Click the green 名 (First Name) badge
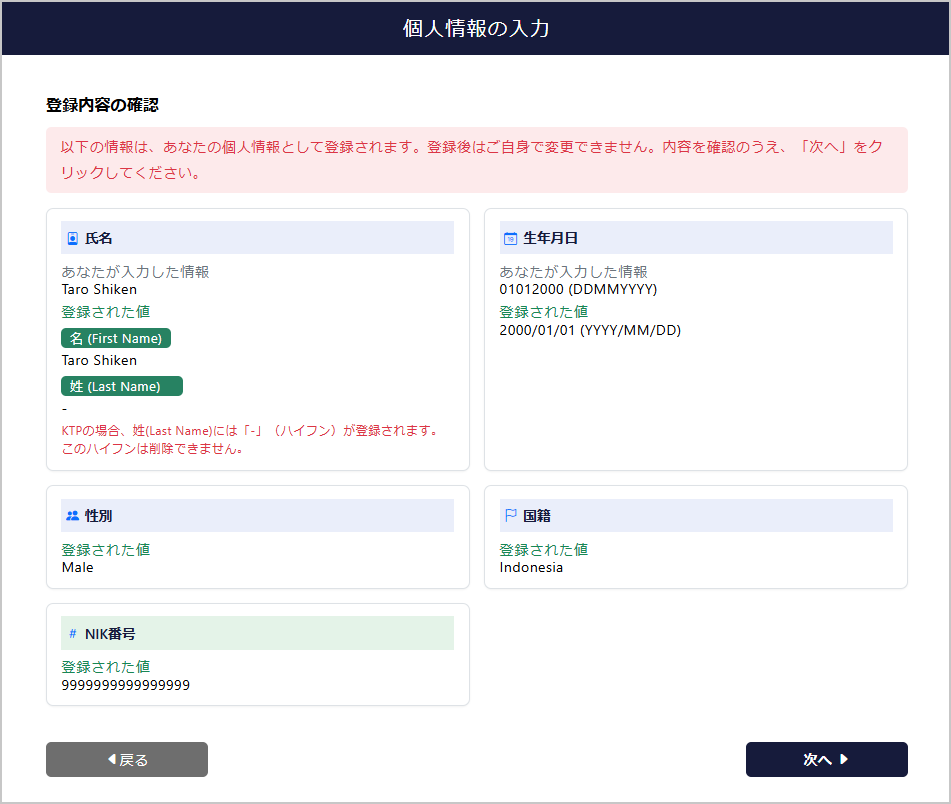Screen dimensions: 951x804 pos(115,338)
